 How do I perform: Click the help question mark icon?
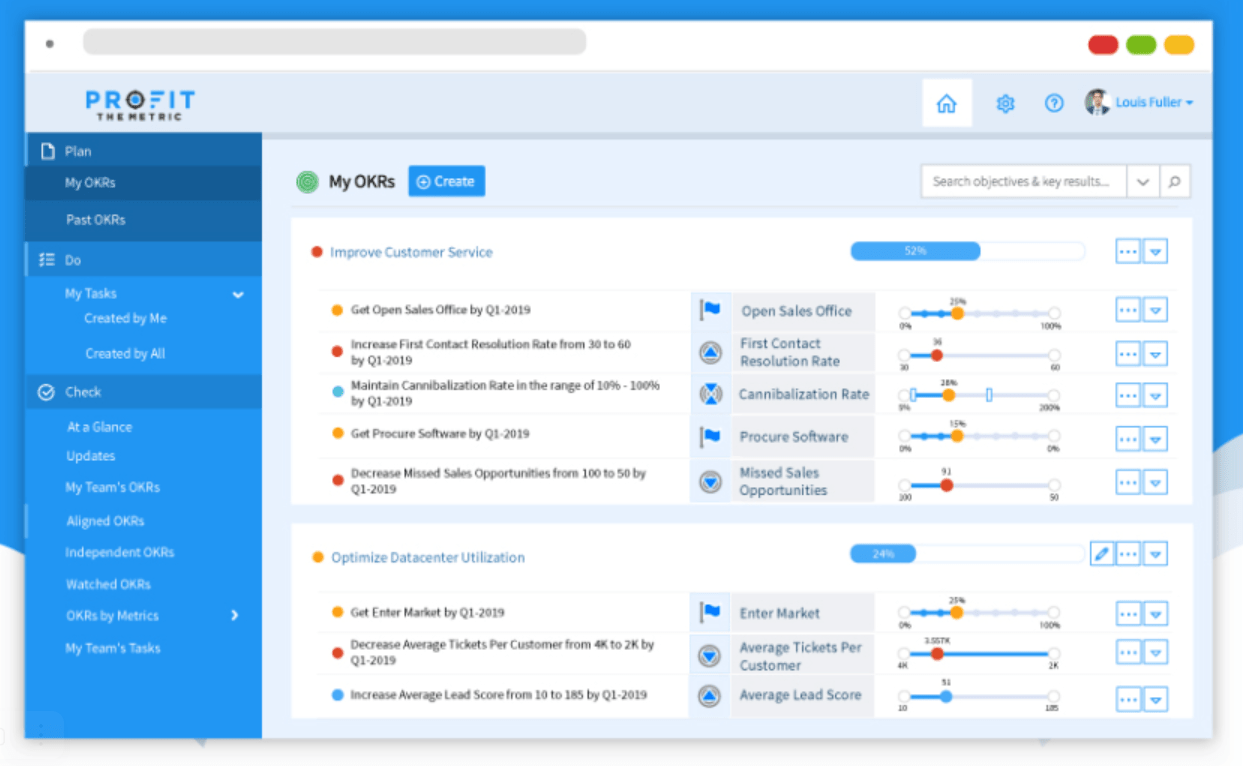(x=1054, y=103)
